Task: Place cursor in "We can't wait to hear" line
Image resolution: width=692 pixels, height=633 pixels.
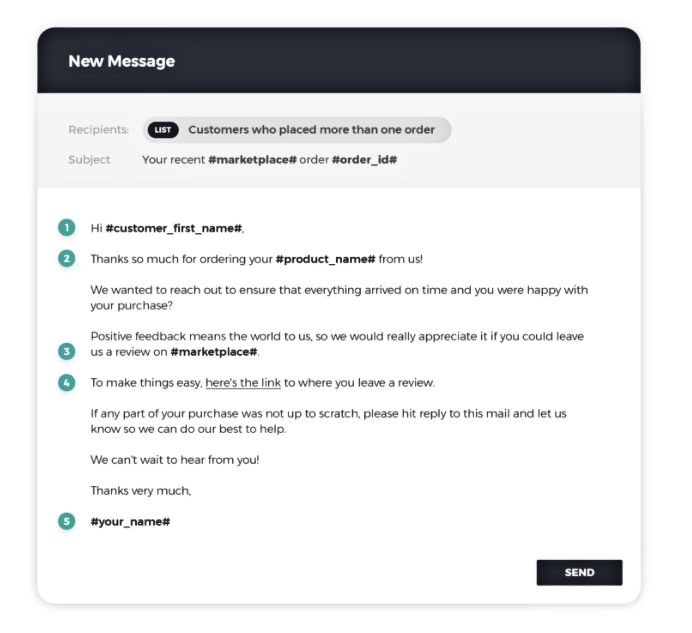Action: [175, 460]
